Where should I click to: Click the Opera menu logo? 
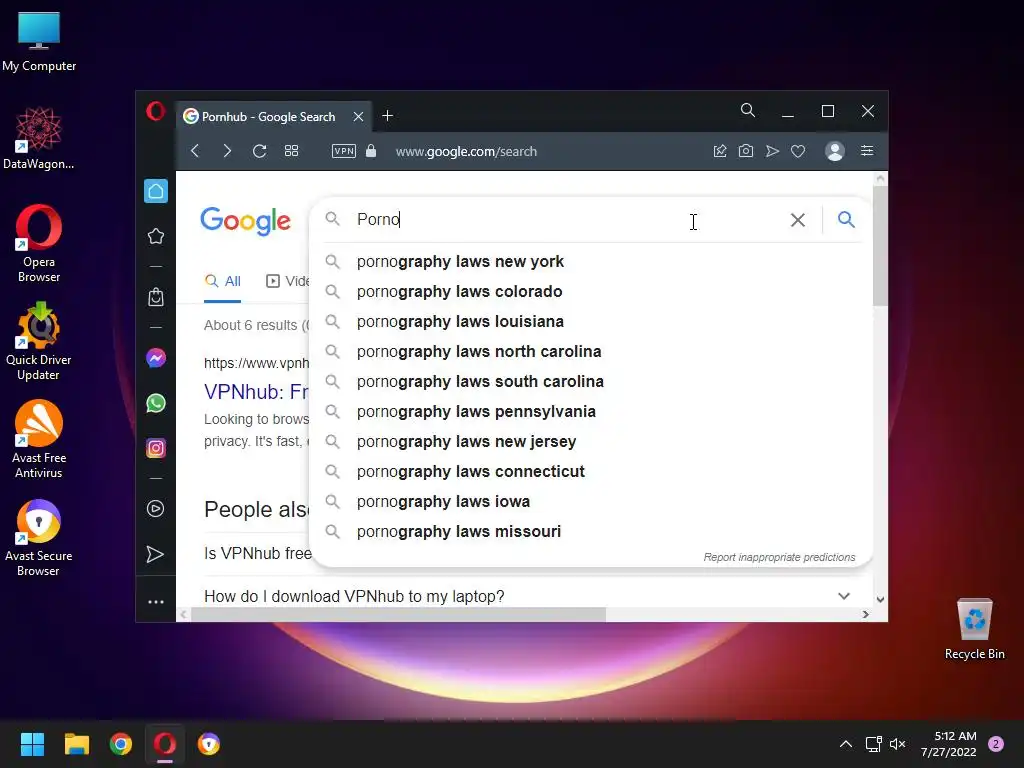pyautogui.click(x=155, y=112)
